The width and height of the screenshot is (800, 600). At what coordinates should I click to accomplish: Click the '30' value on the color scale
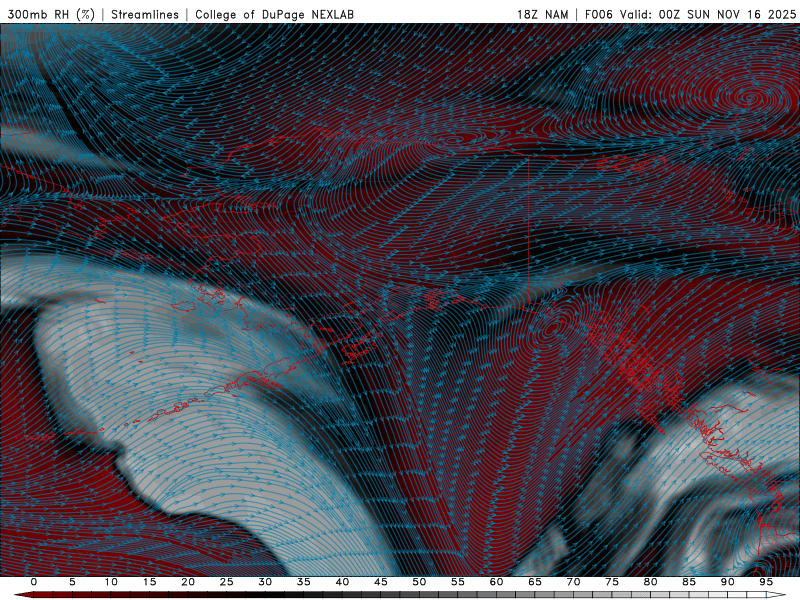point(265,582)
